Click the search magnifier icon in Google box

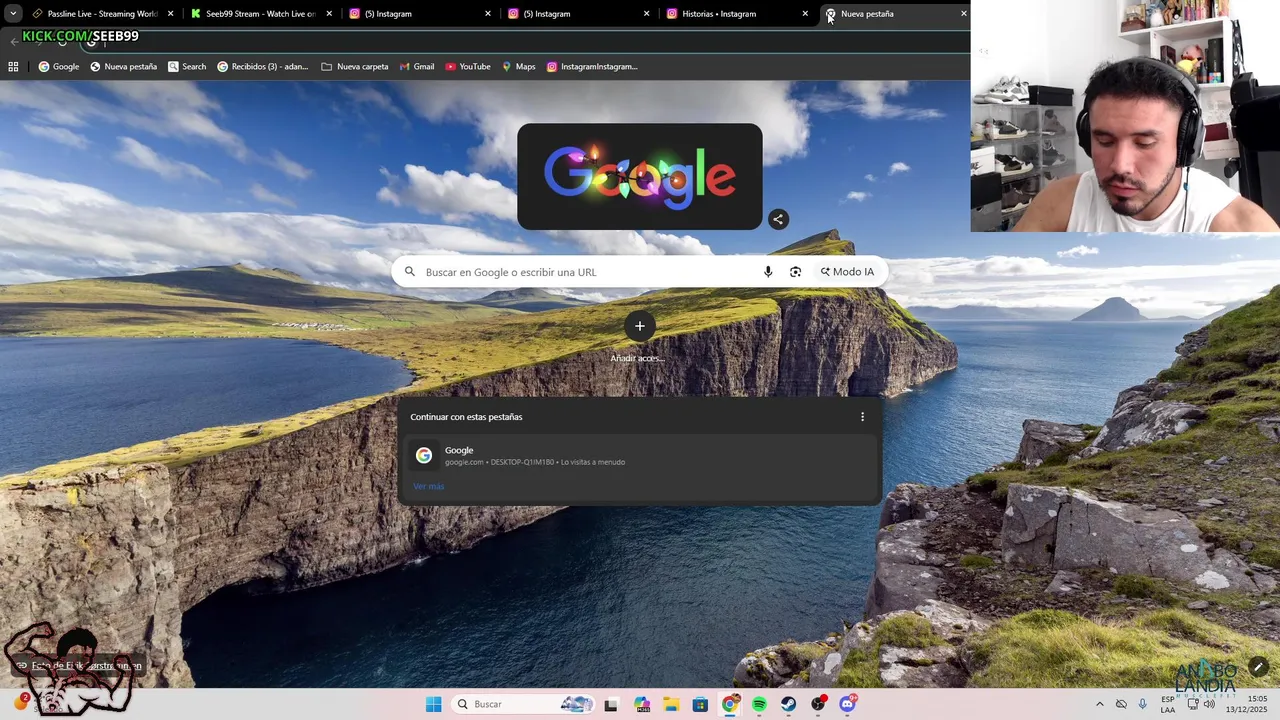coord(409,272)
